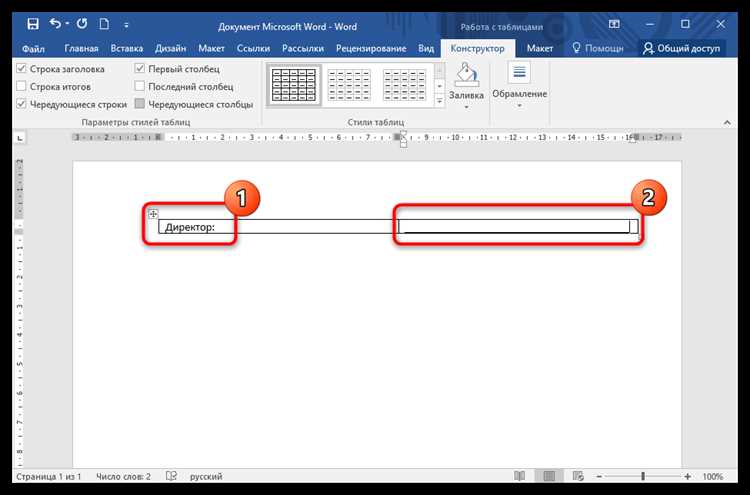Open the proofing check icon in status bar
The height and width of the screenshot is (495, 750).
[x=171, y=476]
